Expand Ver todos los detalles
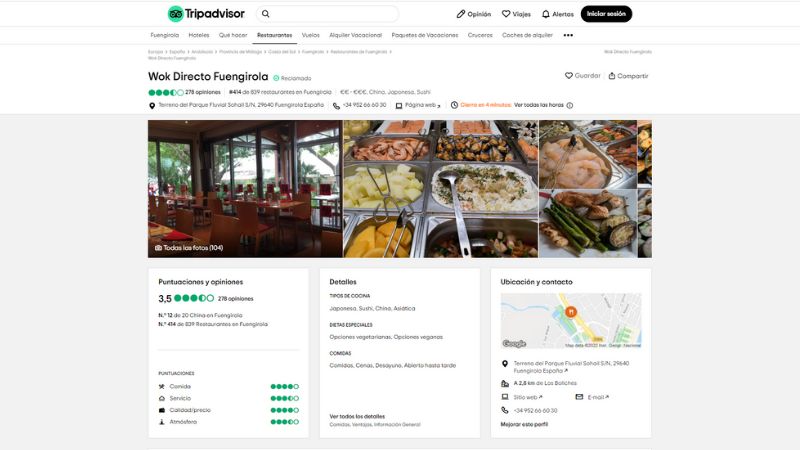This screenshot has width=800, height=450. (357, 416)
